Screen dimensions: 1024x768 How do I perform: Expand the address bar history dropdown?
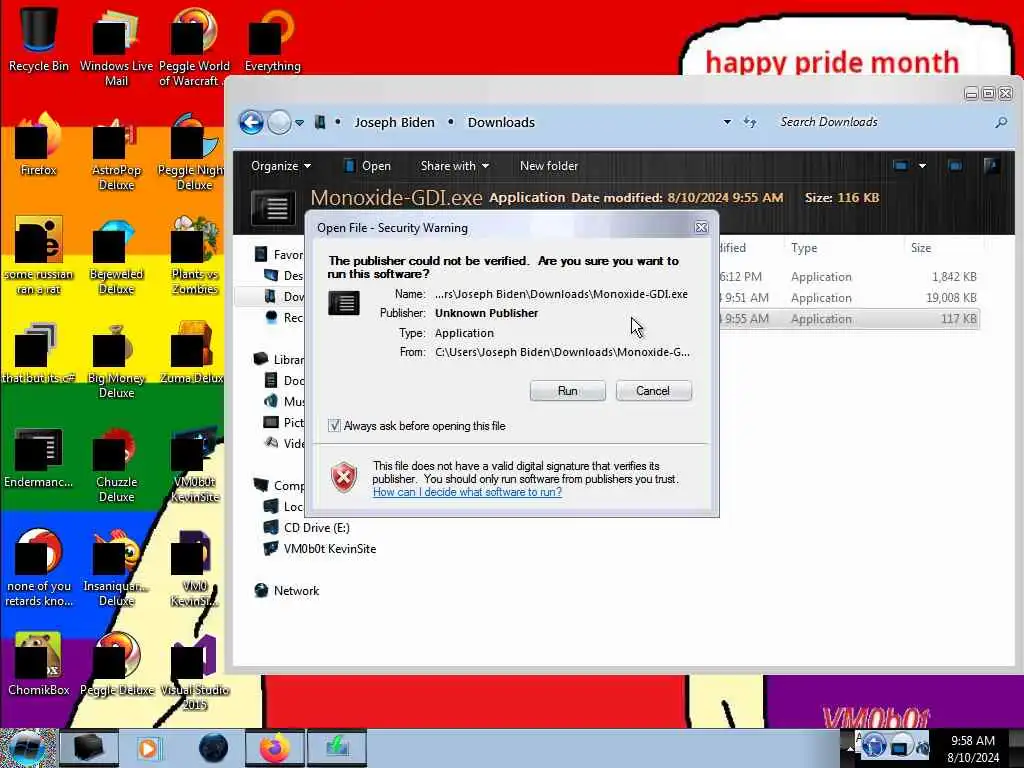pyautogui.click(x=727, y=122)
